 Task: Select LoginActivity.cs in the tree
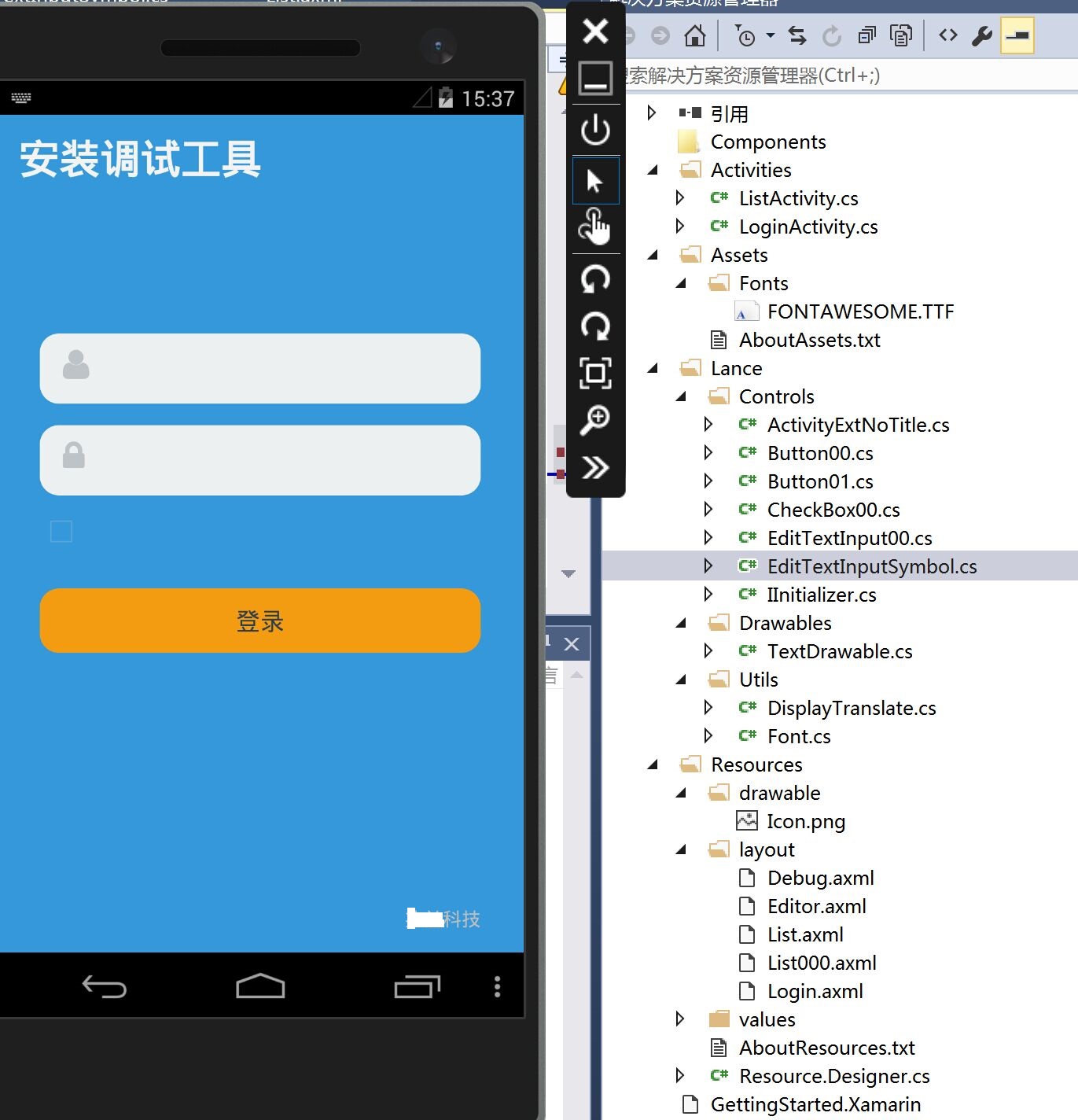(808, 227)
